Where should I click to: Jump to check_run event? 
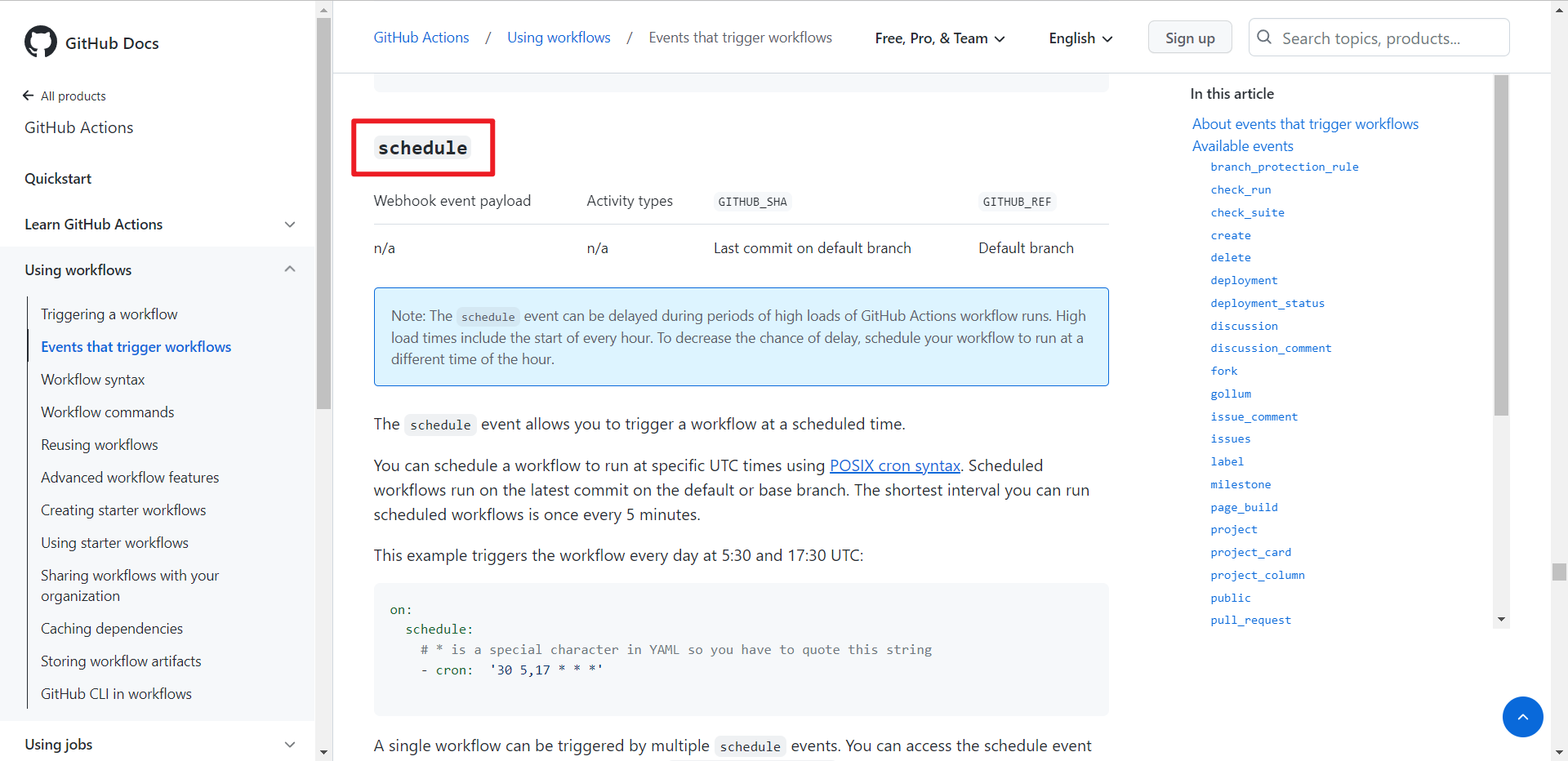click(x=1241, y=189)
